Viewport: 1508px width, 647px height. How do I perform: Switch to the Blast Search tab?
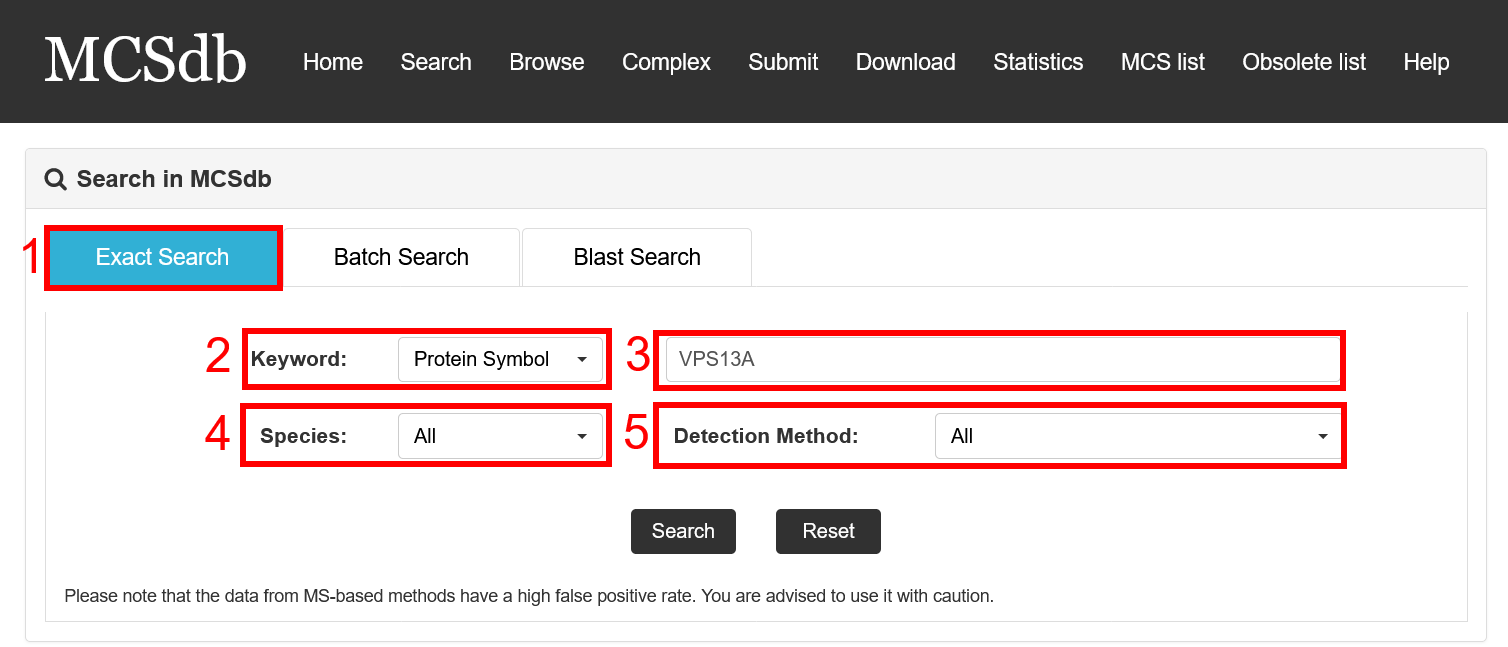[x=637, y=257]
